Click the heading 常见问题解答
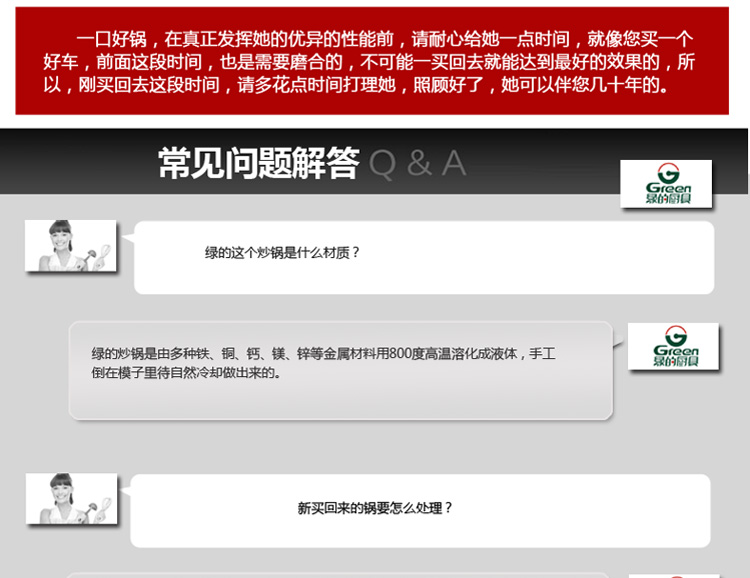The width and height of the screenshot is (750, 578). pyautogui.click(x=259, y=163)
